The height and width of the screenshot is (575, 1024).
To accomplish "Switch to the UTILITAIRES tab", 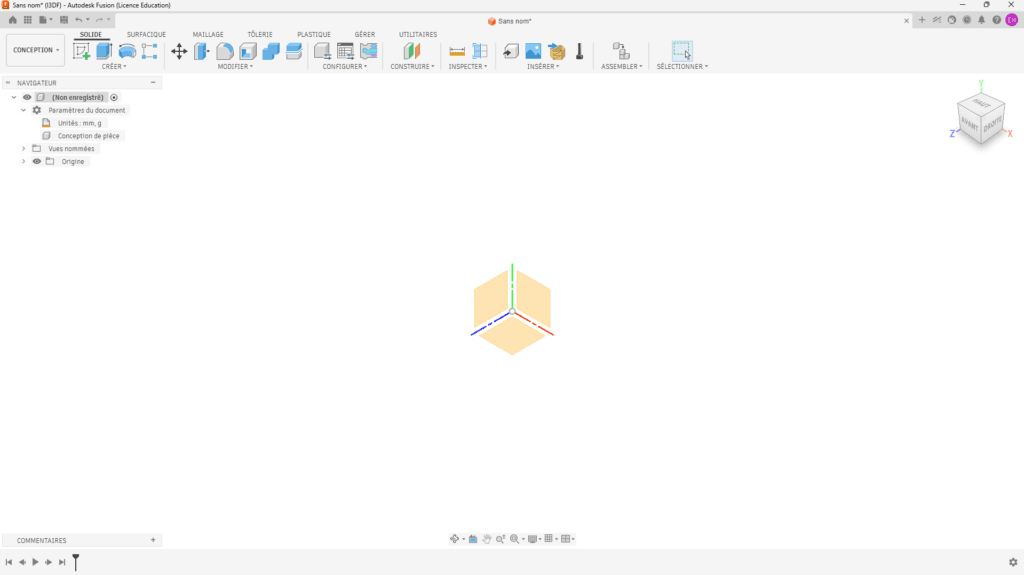I will tap(418, 35).
